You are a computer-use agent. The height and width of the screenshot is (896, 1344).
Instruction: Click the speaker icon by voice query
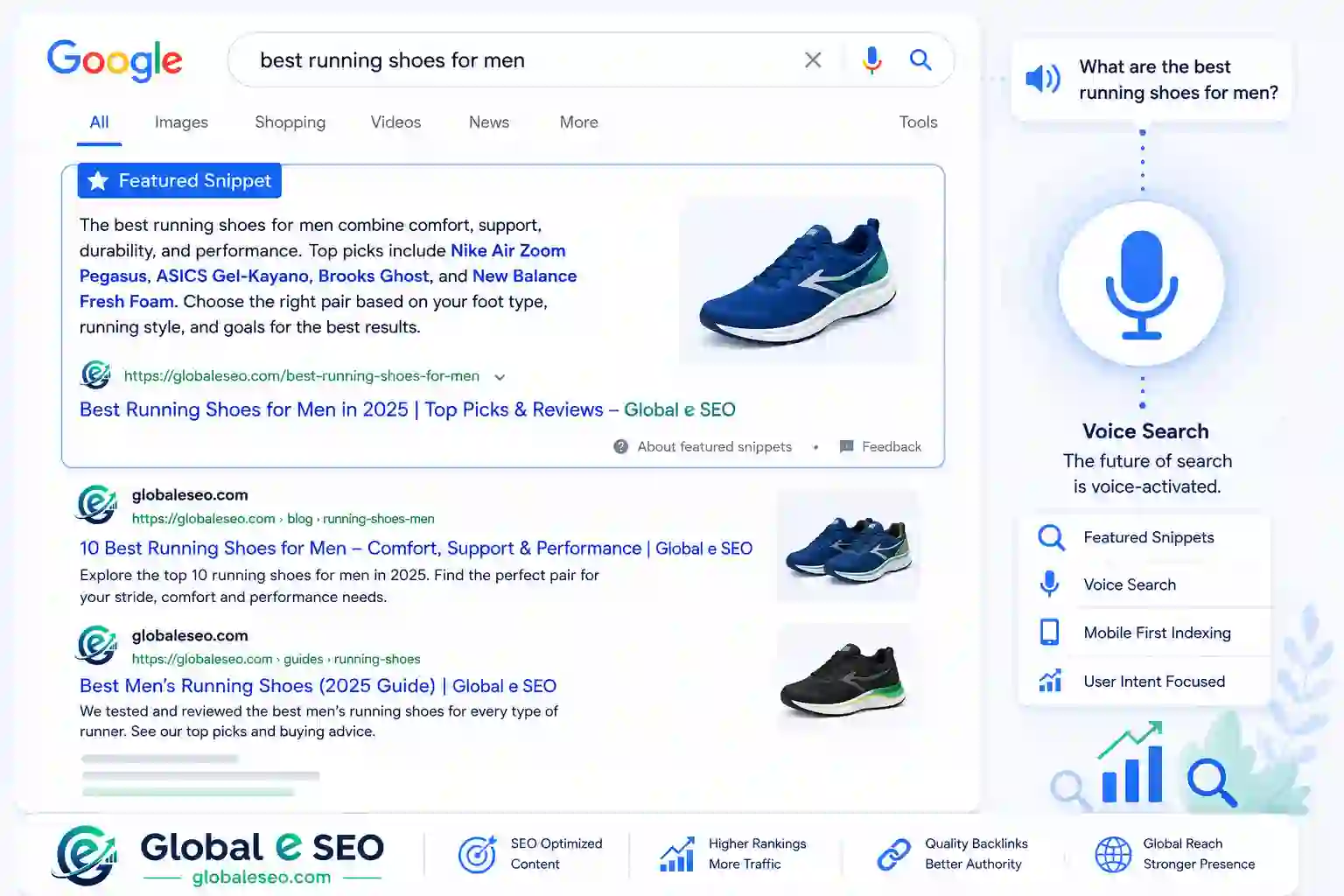[x=1042, y=79]
